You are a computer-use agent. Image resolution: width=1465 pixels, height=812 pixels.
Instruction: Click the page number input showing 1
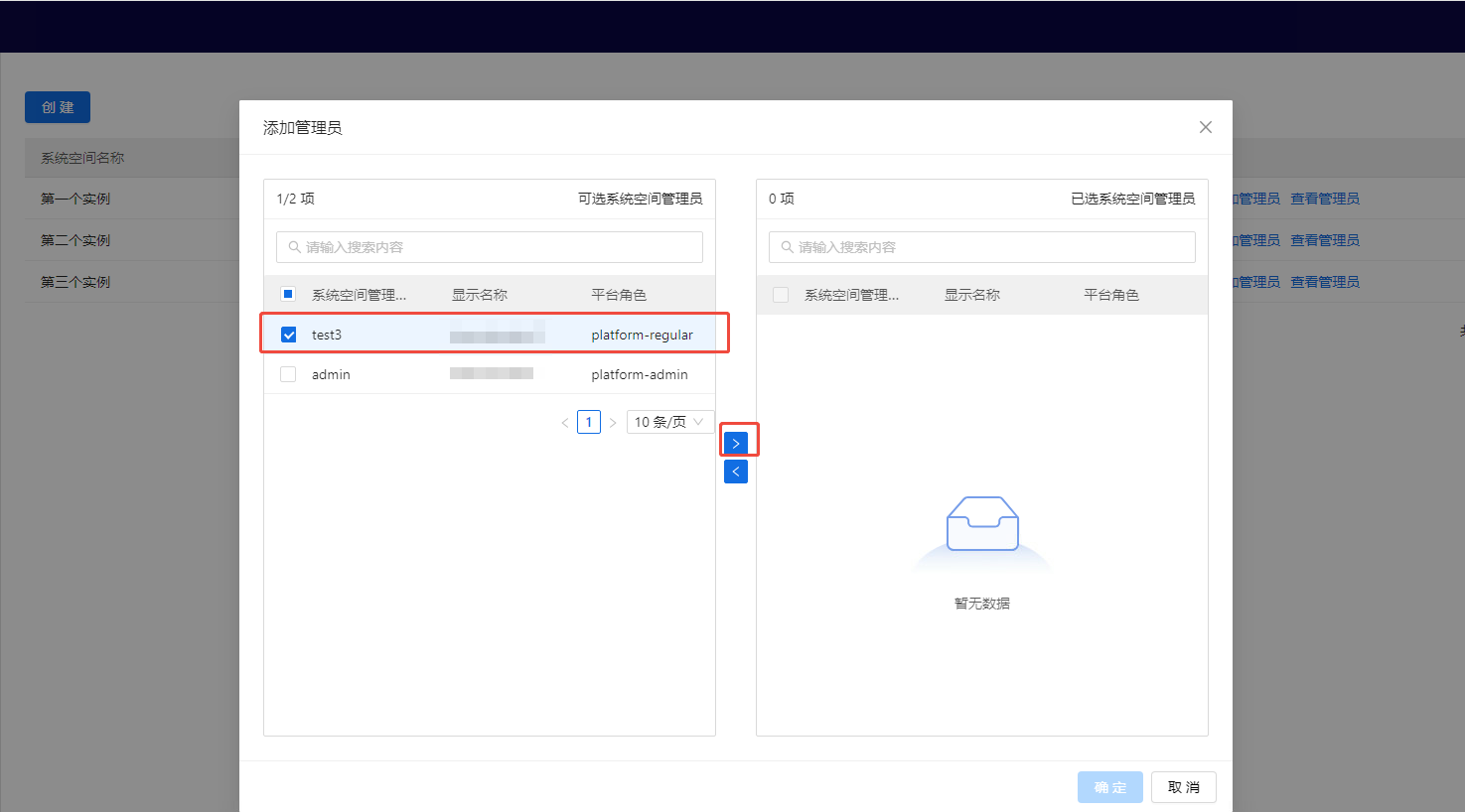pos(588,421)
